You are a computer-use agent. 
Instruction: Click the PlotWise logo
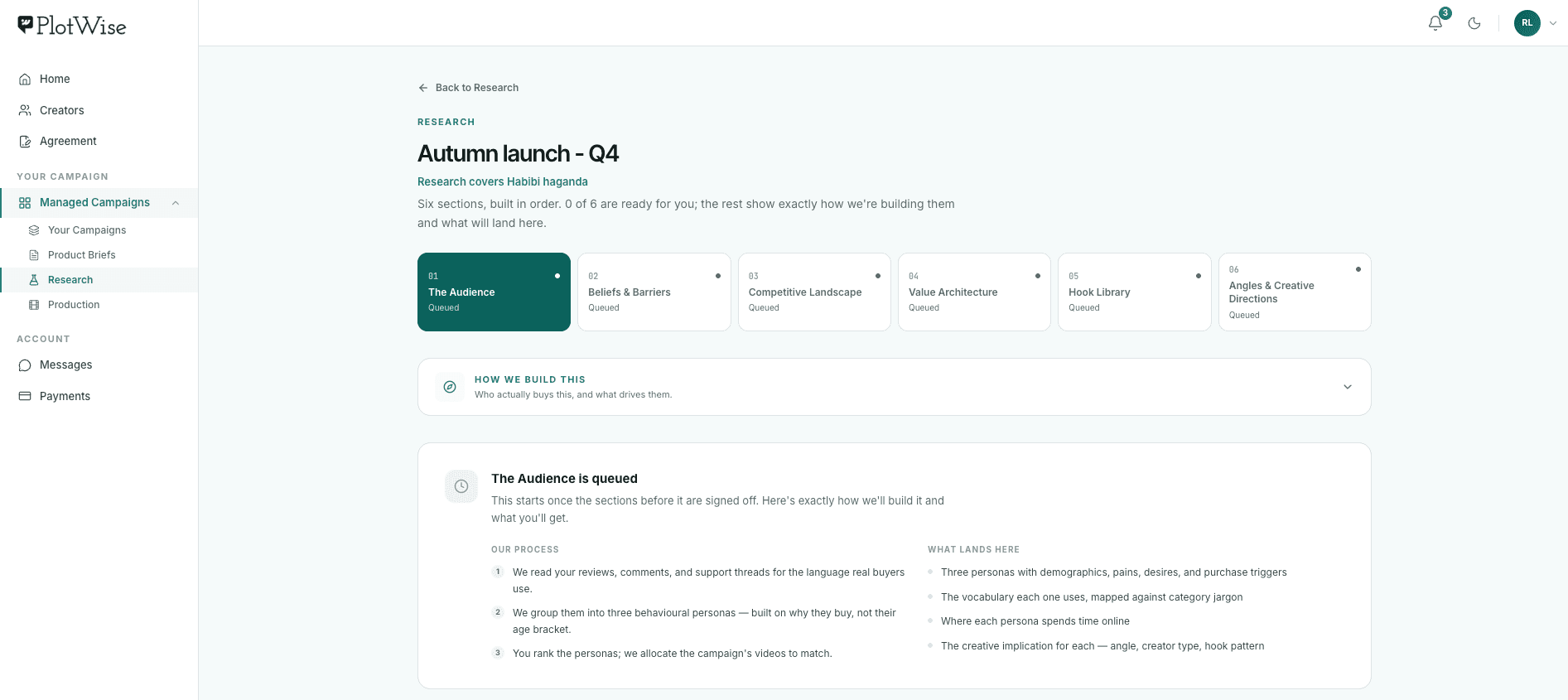[x=72, y=26]
